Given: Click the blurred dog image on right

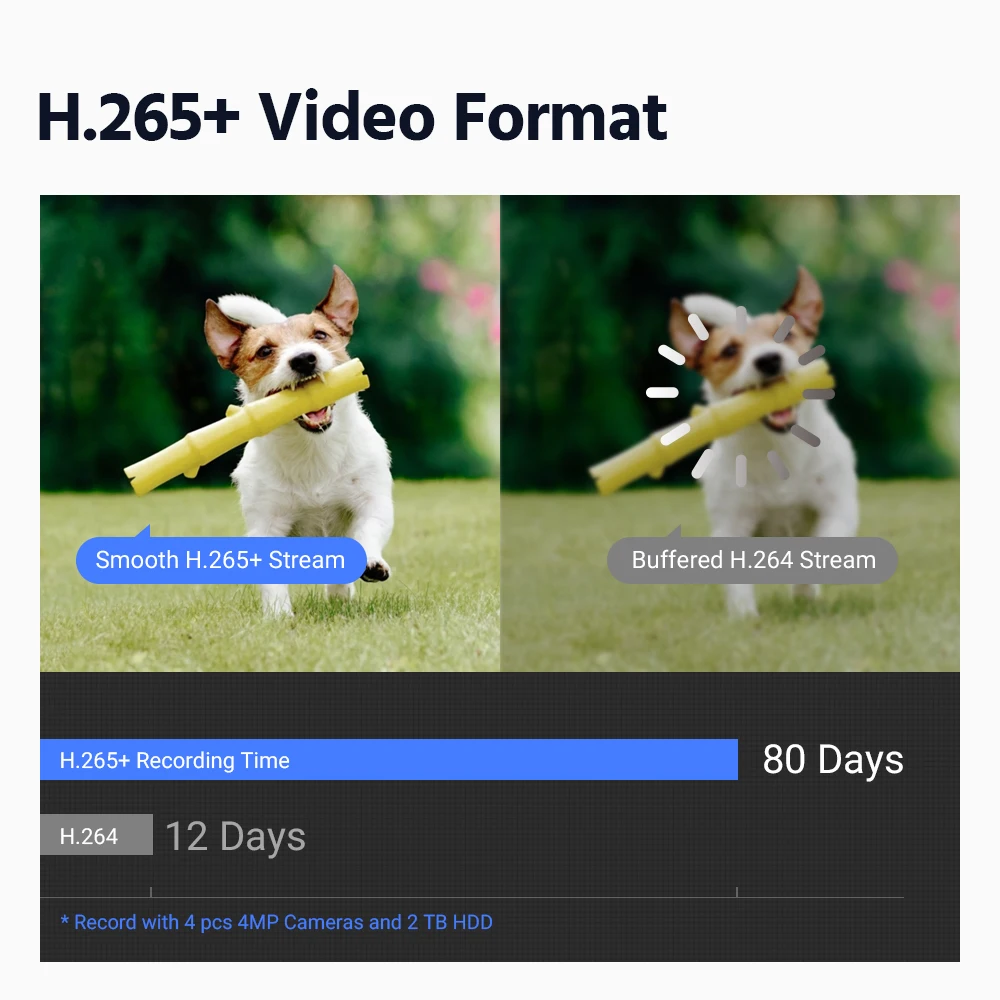Looking at the screenshot, I should 730,433.
